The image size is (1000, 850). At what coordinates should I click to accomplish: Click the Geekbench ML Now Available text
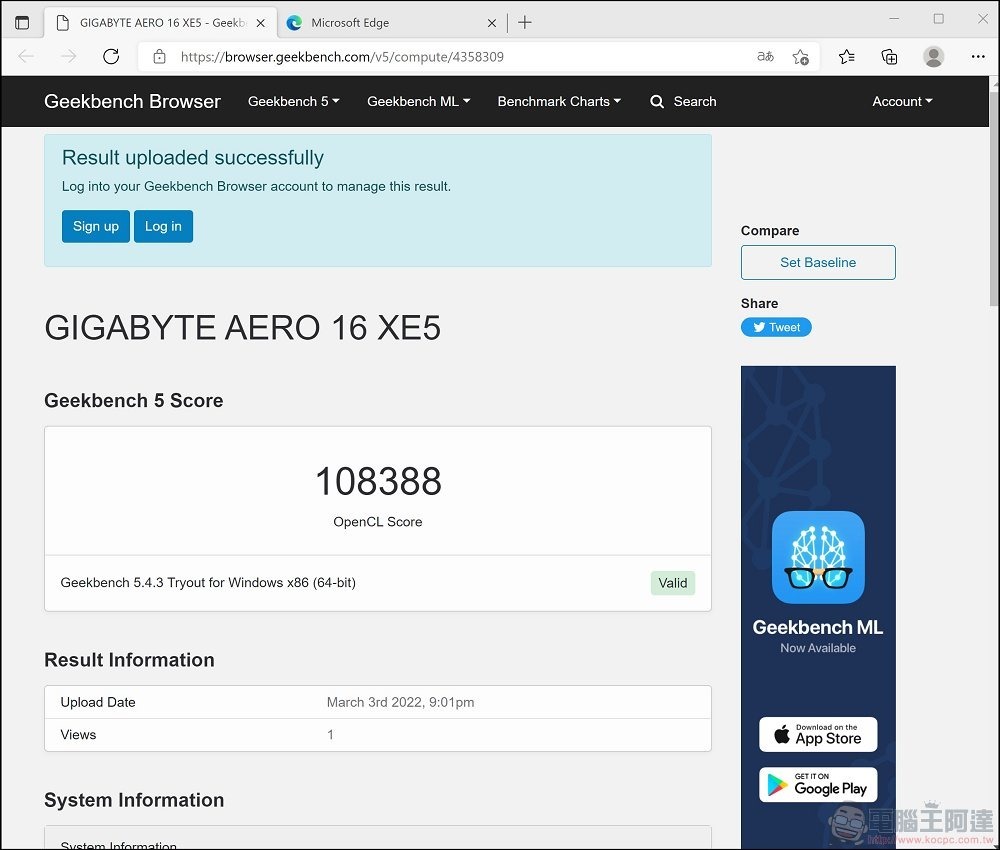coord(818,636)
